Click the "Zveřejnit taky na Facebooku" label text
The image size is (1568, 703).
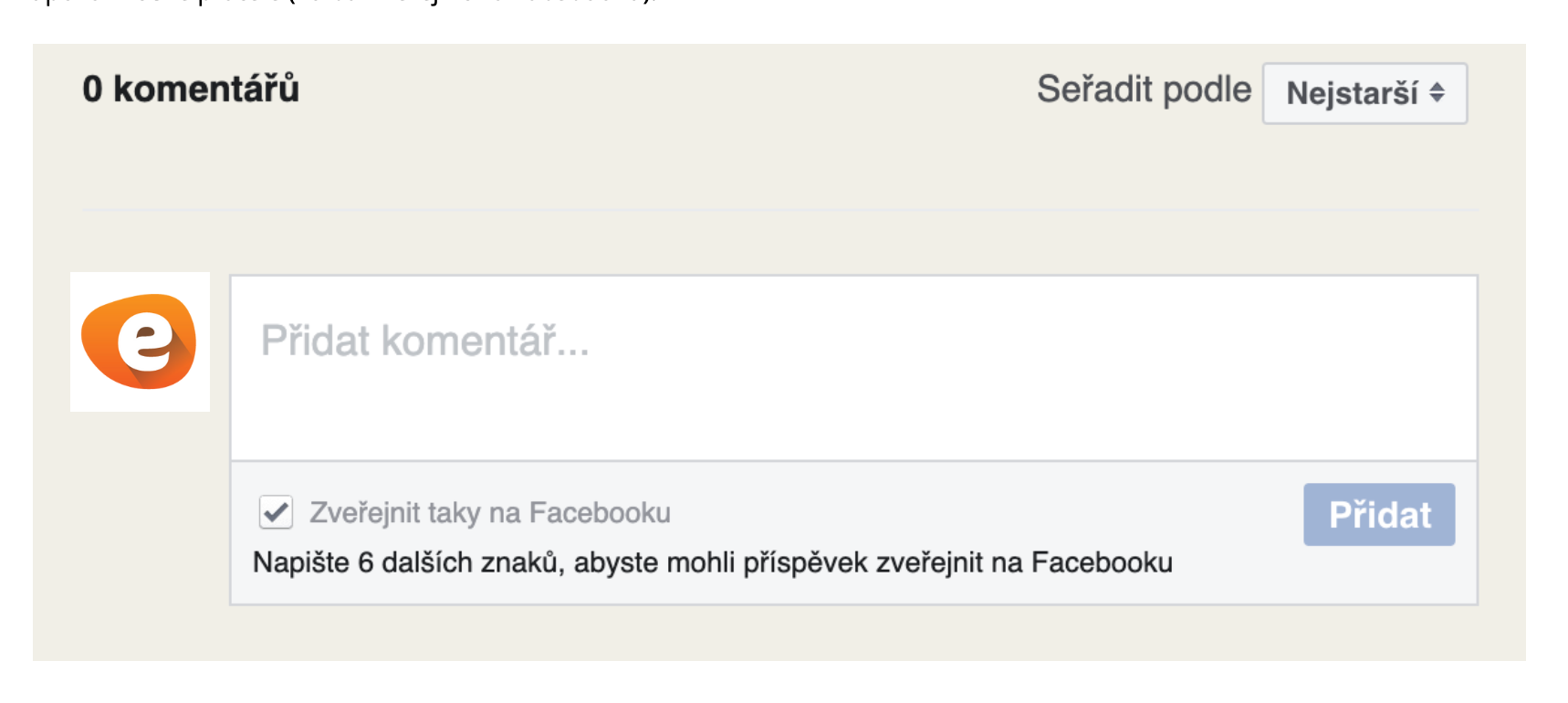(490, 513)
